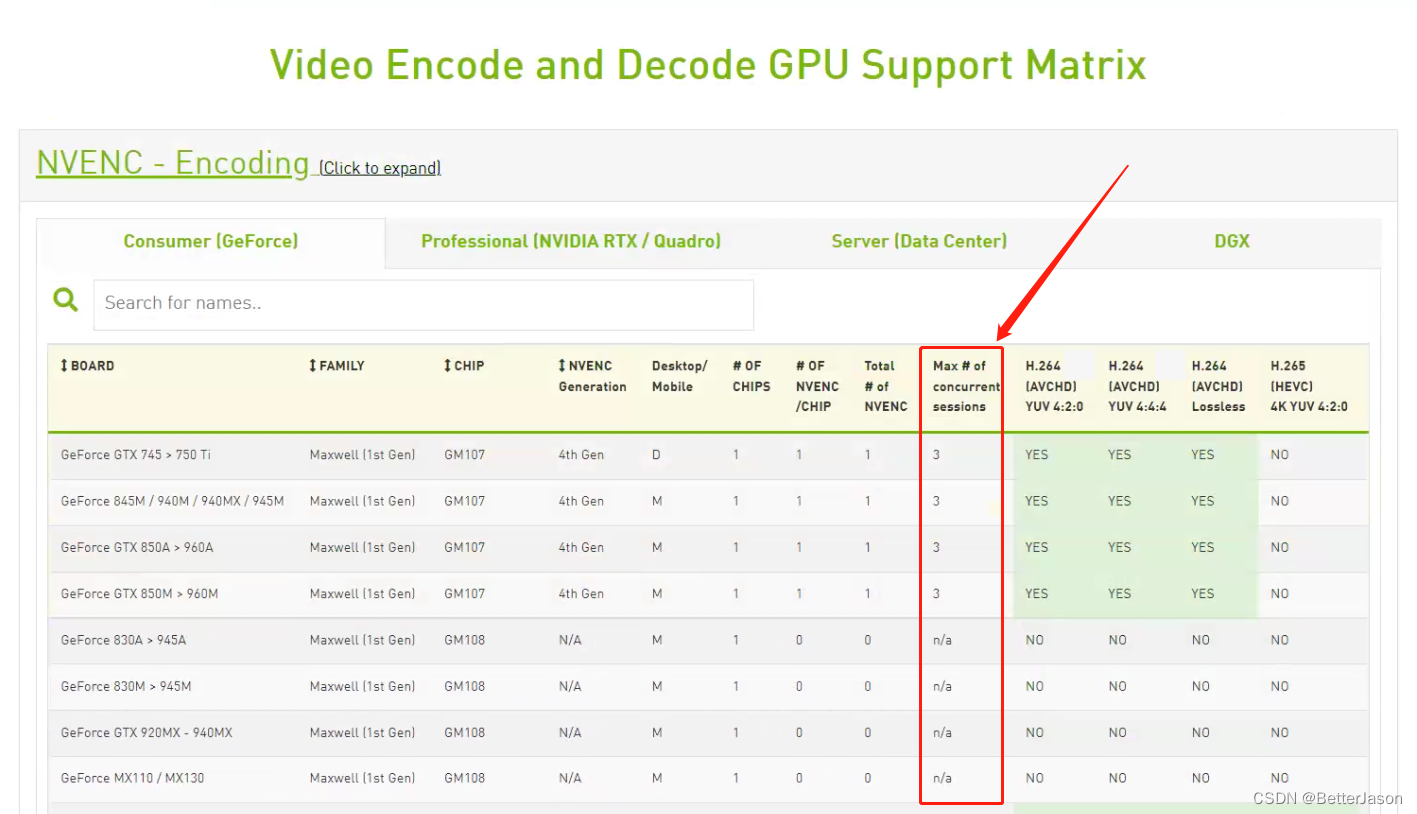
Task: Toggle sort order on the FAMILY column
Action: [312, 365]
